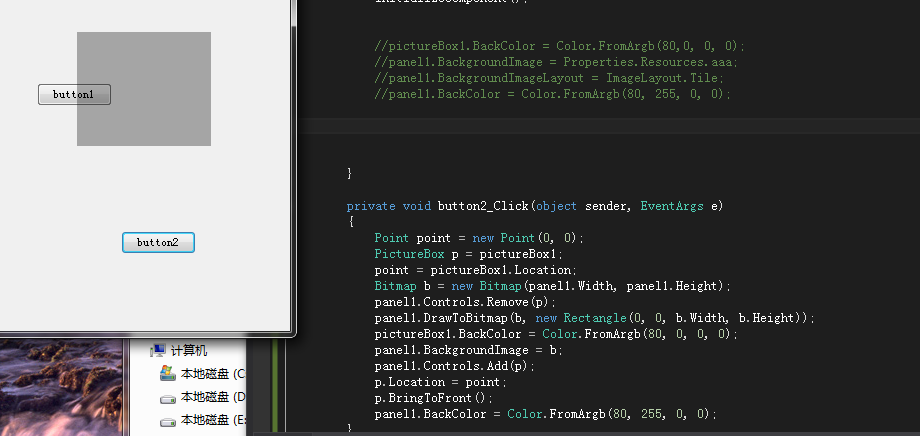Click the uncommented pictureBox1.BackColor assignment line

pos(556,334)
